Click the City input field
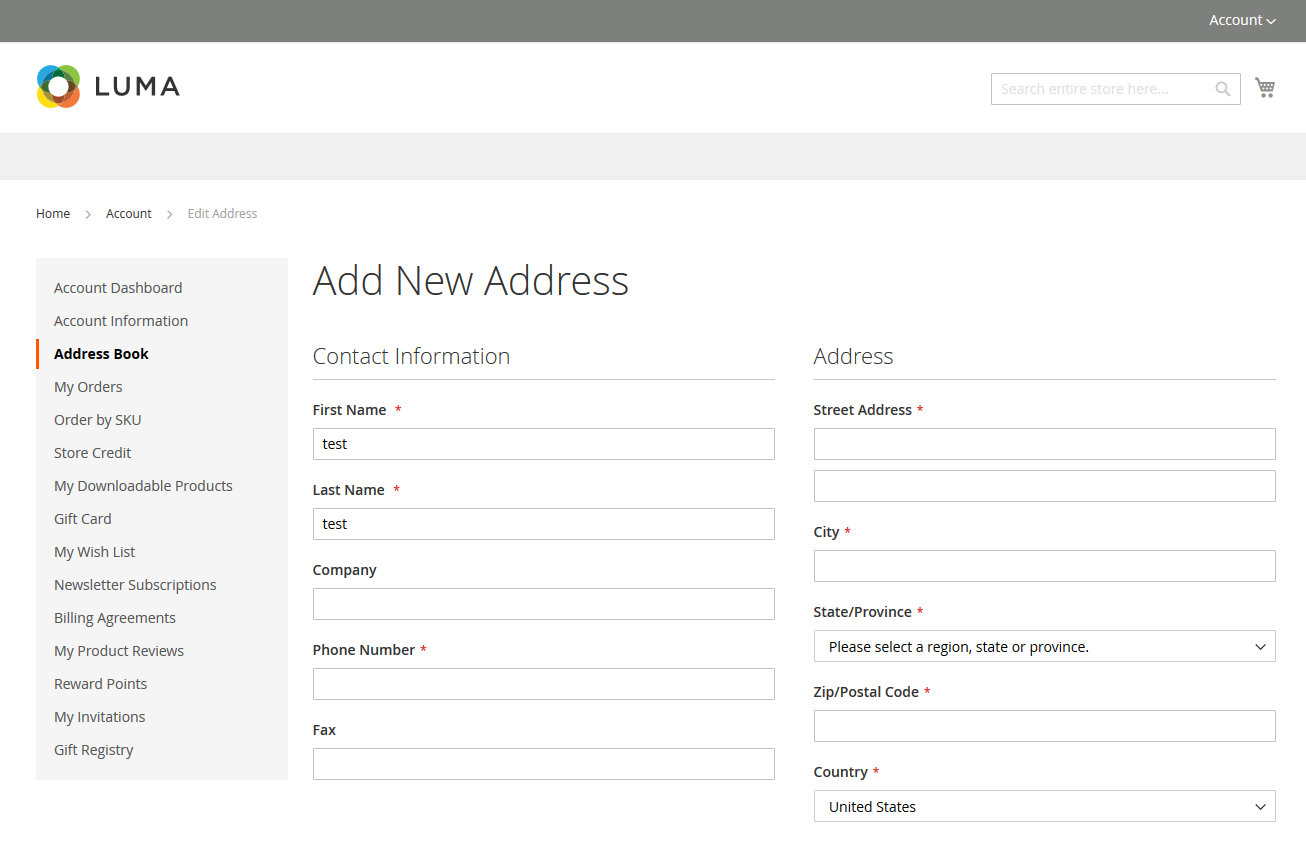 pyautogui.click(x=1044, y=566)
